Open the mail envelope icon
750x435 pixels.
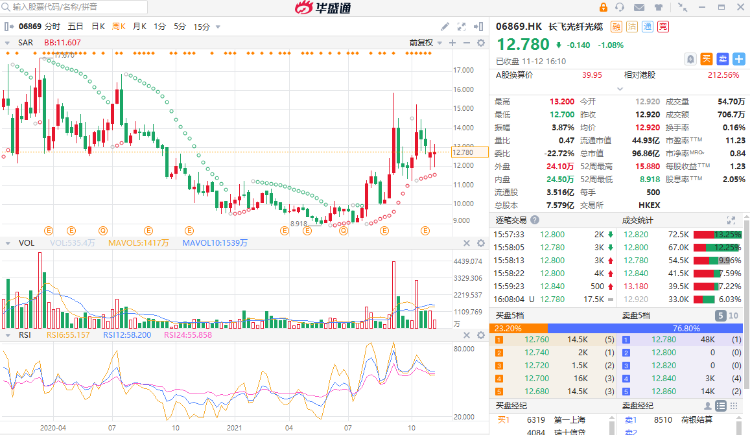(639, 7)
